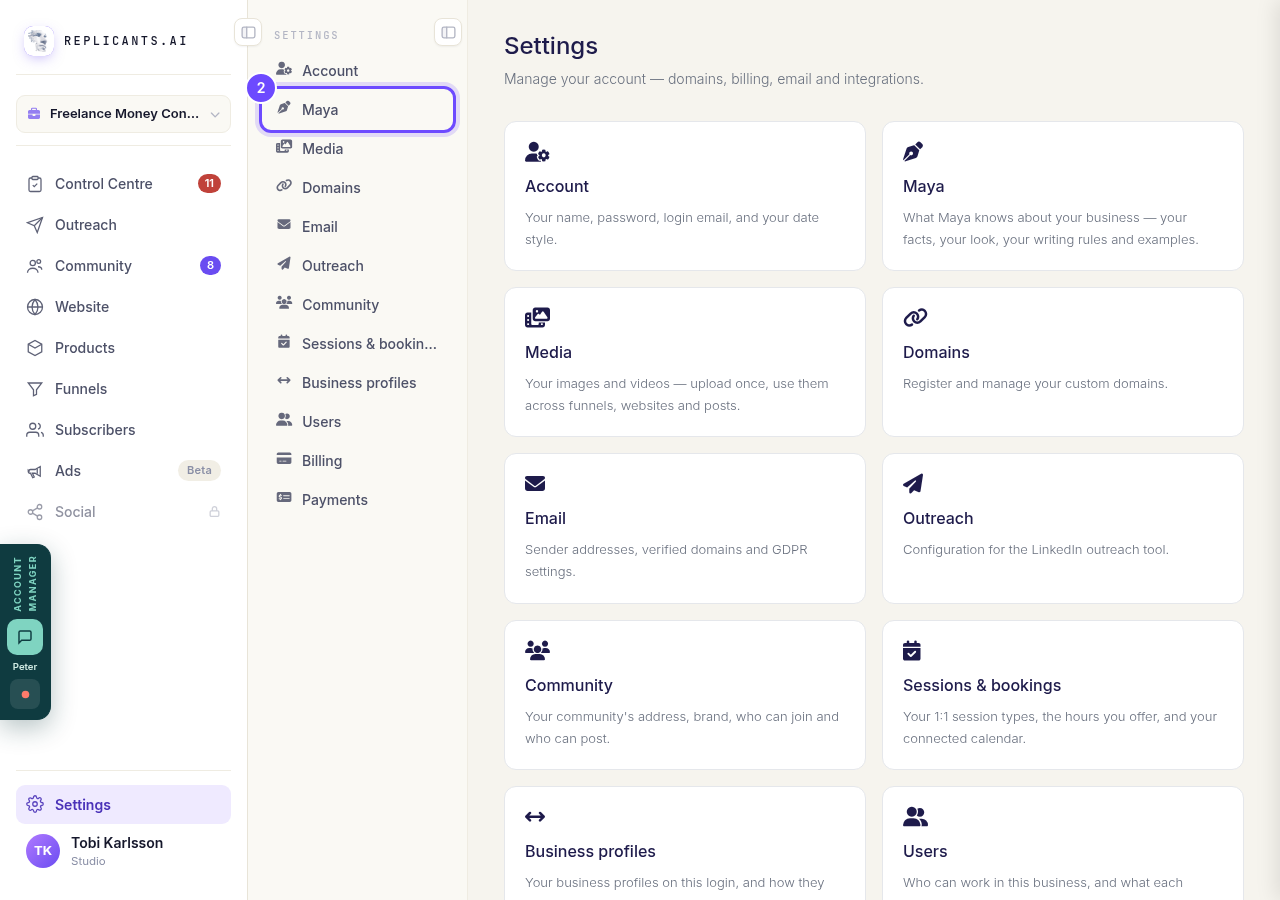
Task: Open the Domains settings card
Action: [x=1063, y=362]
